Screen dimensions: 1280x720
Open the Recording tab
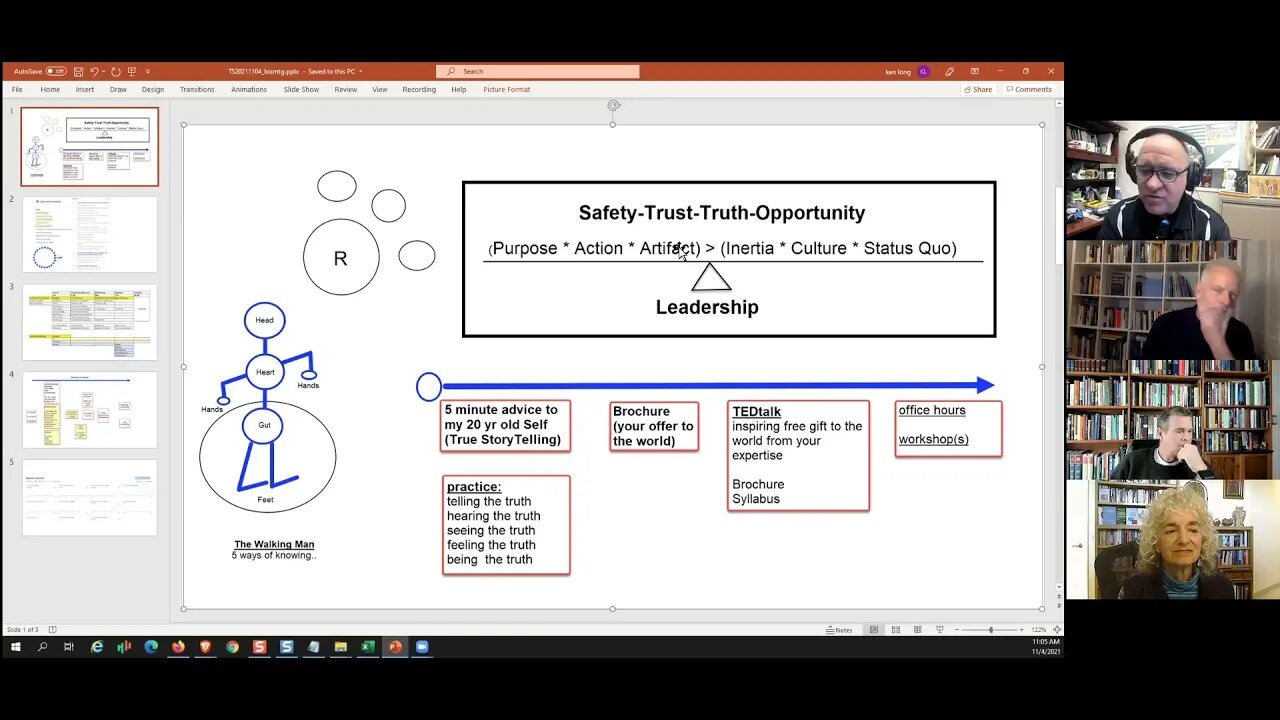[x=419, y=89]
